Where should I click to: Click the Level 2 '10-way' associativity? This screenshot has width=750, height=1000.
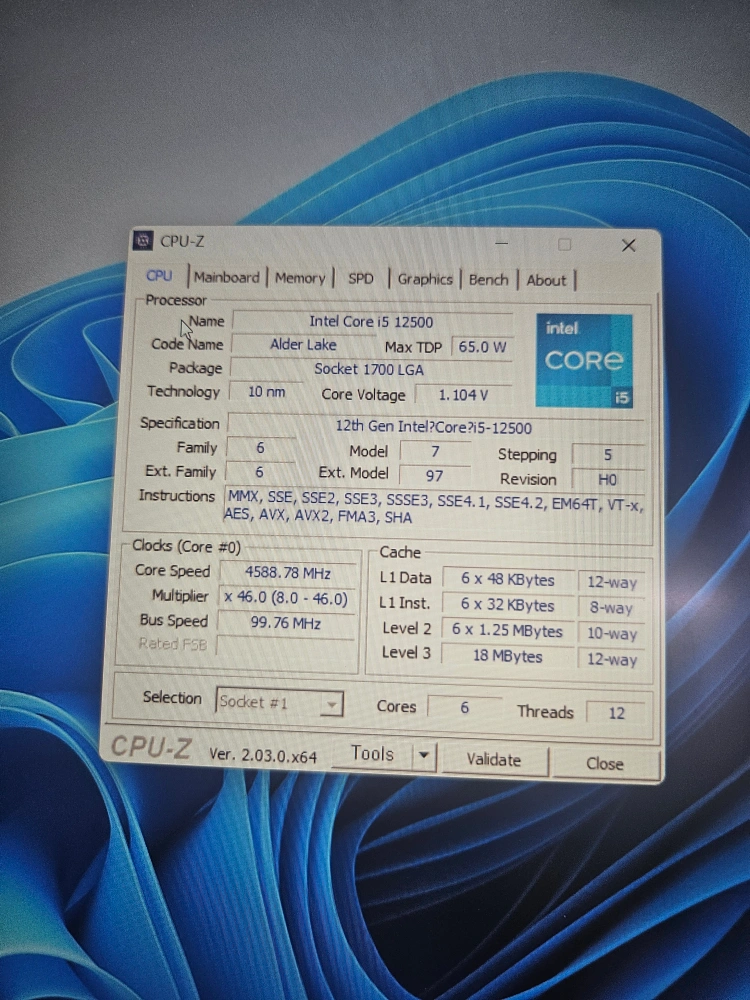click(x=611, y=633)
